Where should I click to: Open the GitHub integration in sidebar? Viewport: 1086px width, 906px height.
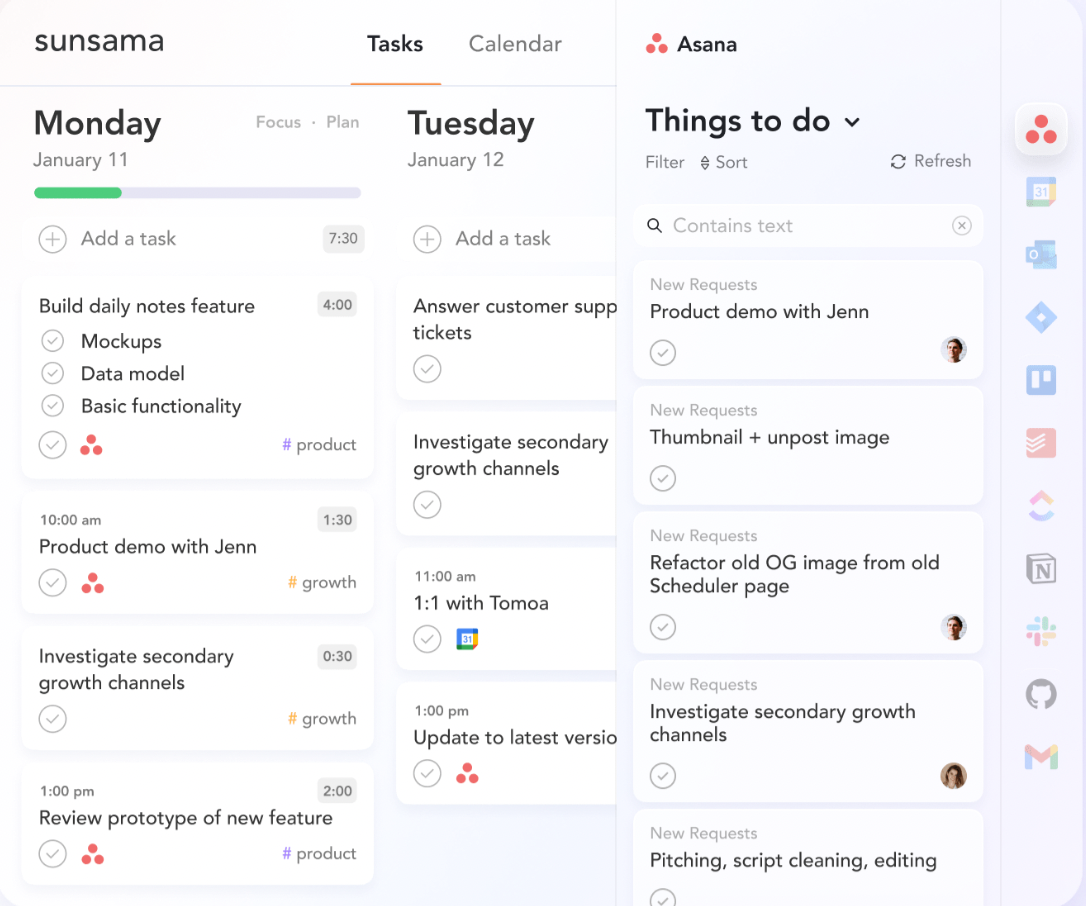click(x=1041, y=694)
